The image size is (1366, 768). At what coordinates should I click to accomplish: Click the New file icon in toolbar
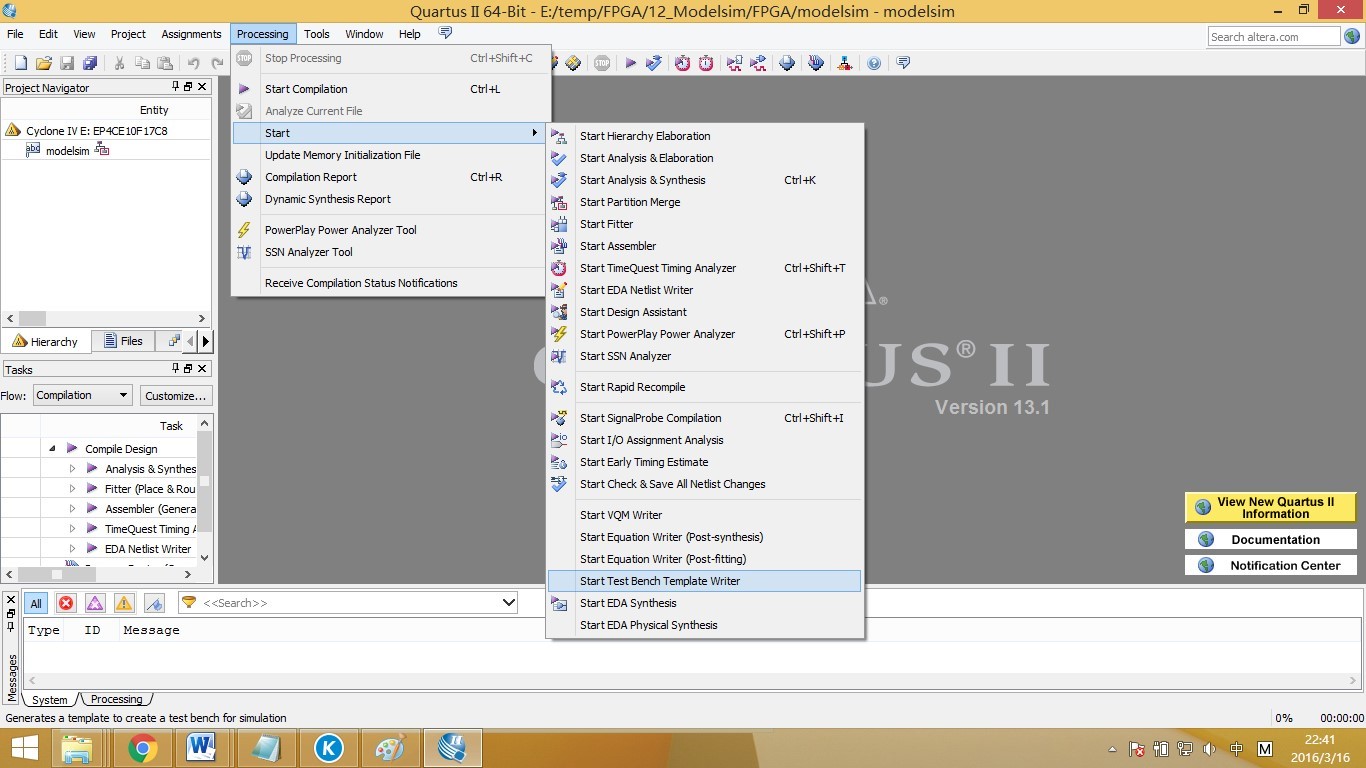click(20, 63)
